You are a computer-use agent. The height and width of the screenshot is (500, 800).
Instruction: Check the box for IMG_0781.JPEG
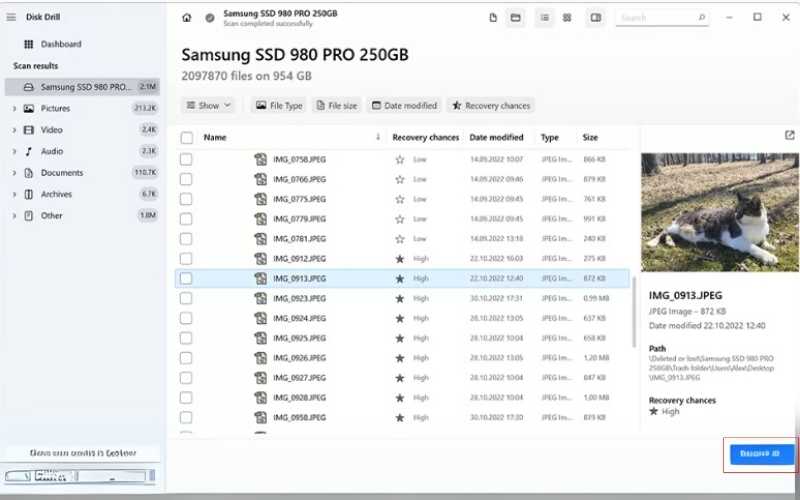(x=186, y=239)
